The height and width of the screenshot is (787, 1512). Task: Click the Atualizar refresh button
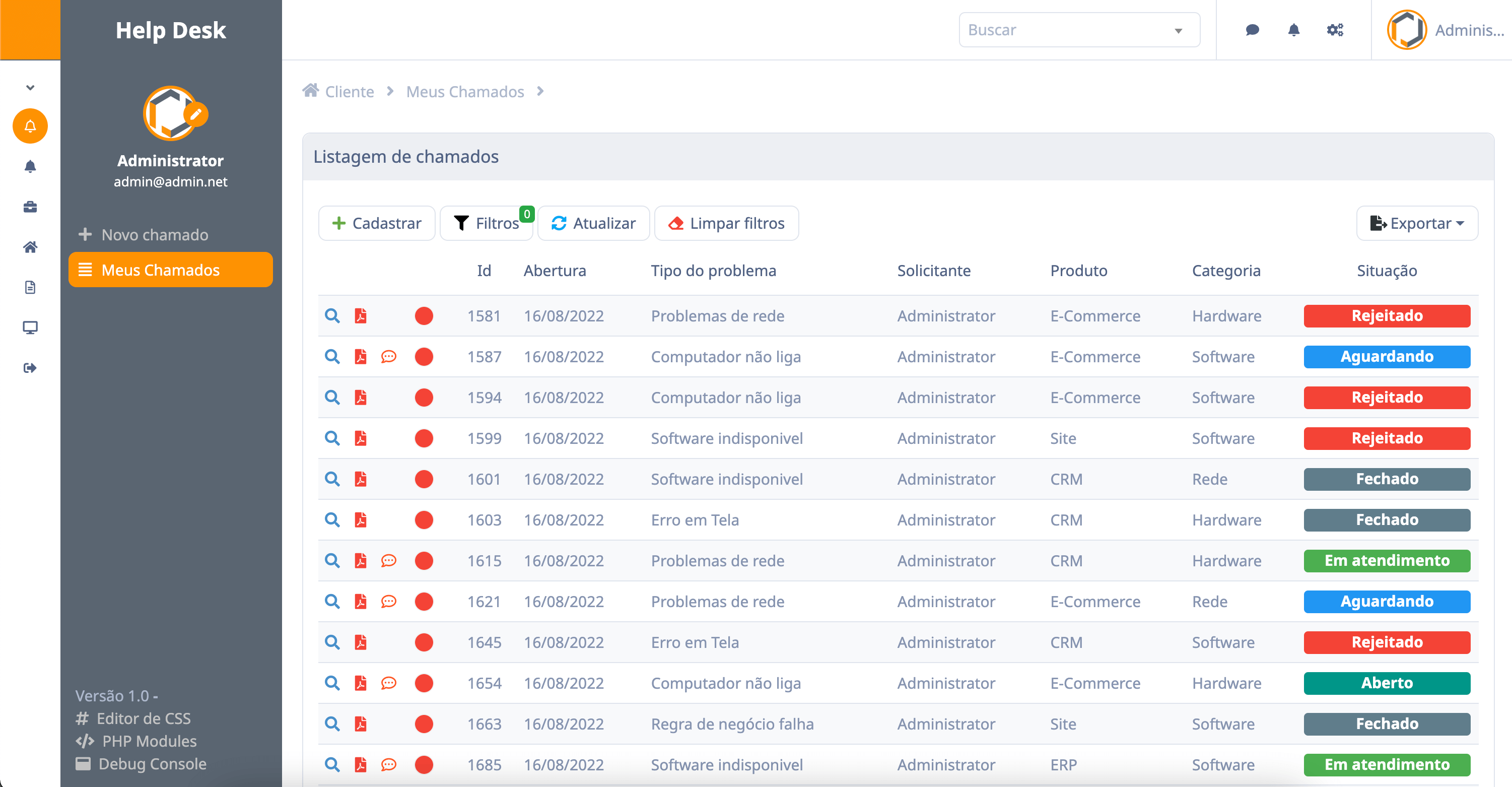pyautogui.click(x=593, y=223)
